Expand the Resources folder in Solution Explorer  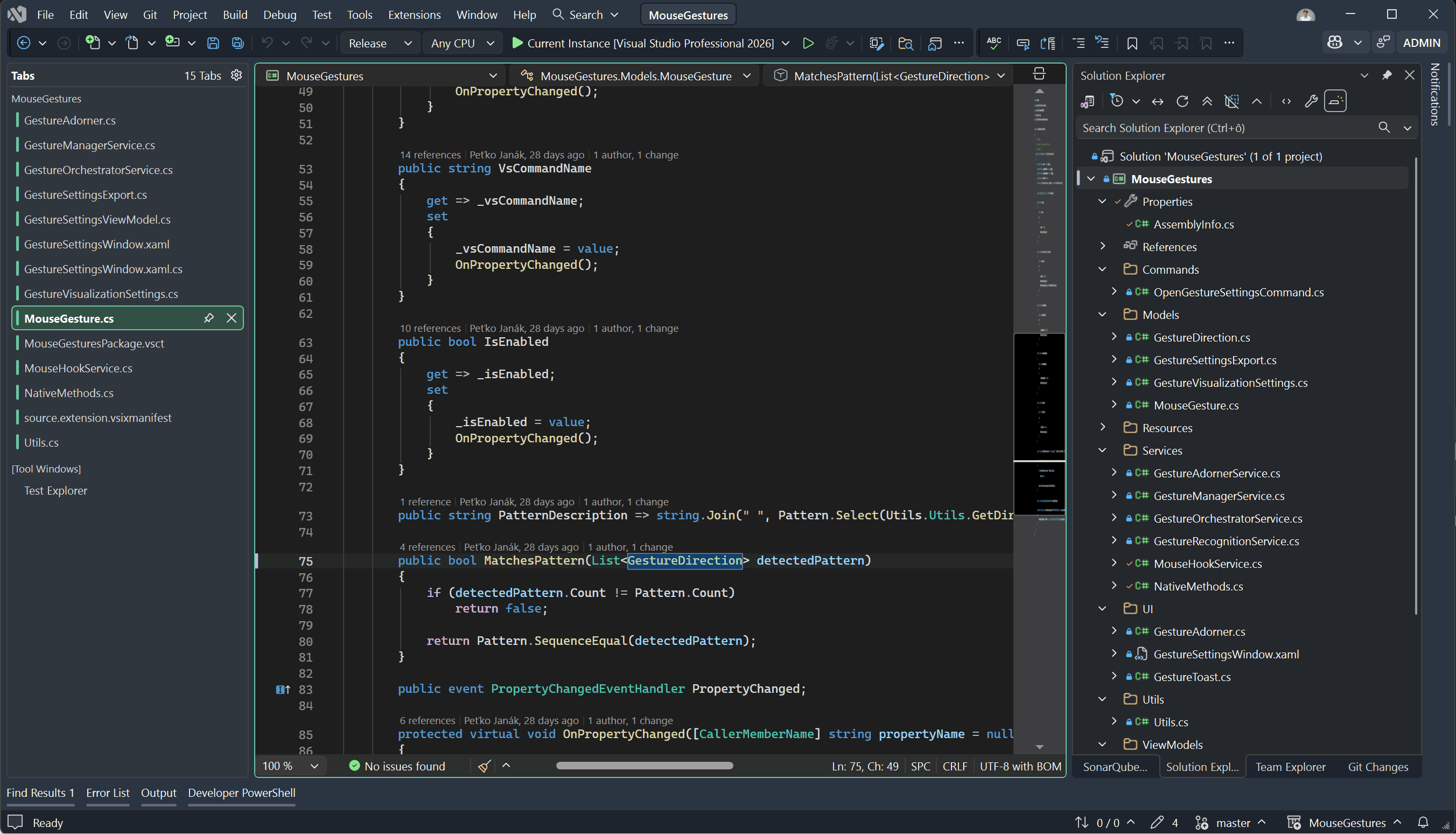(x=1102, y=427)
